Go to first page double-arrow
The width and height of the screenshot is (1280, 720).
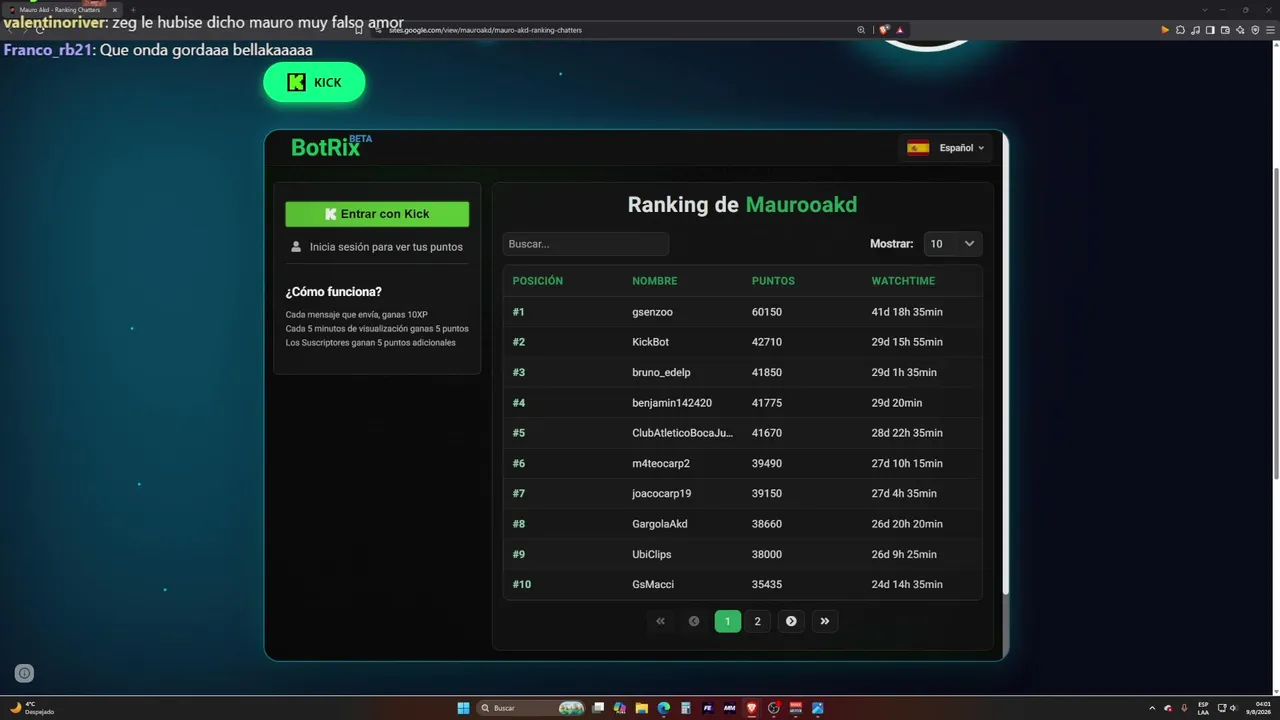(x=660, y=621)
